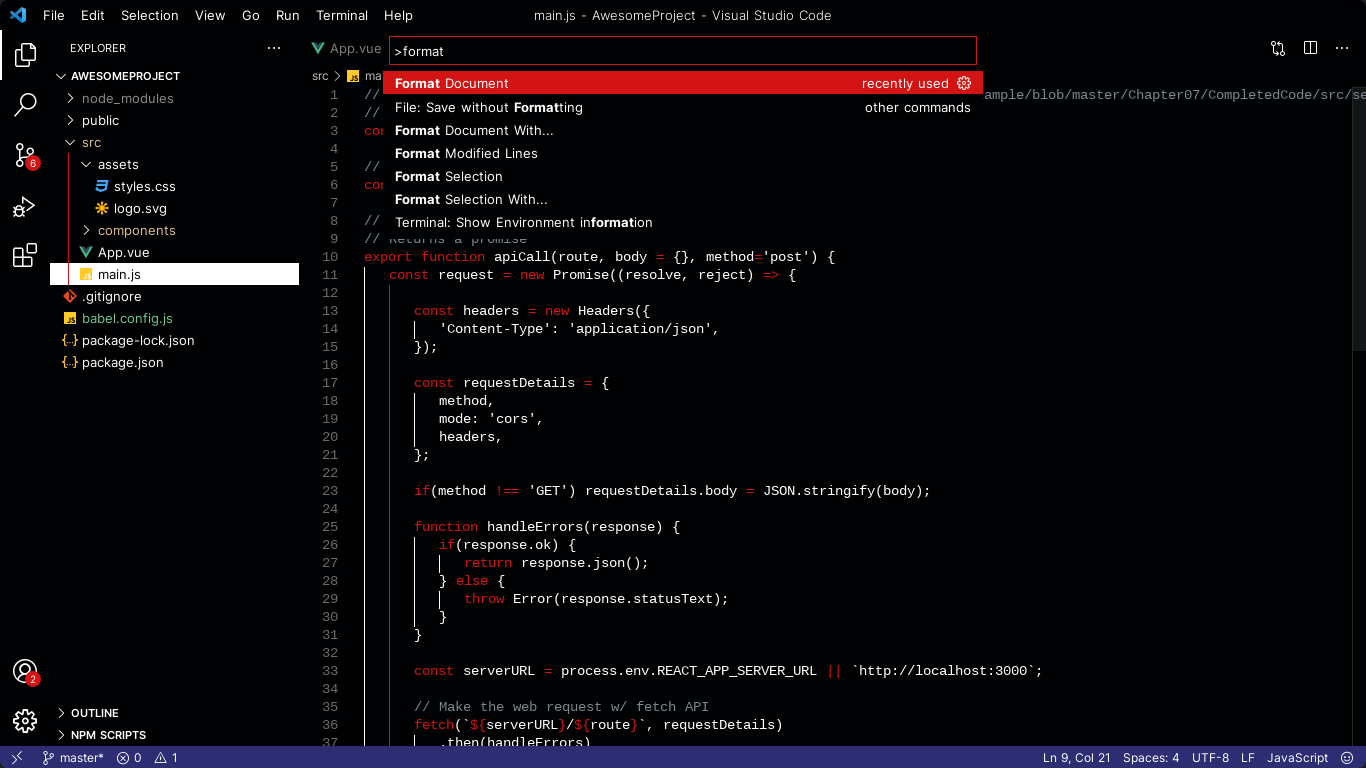Collapse the assets folder

point(175,164)
